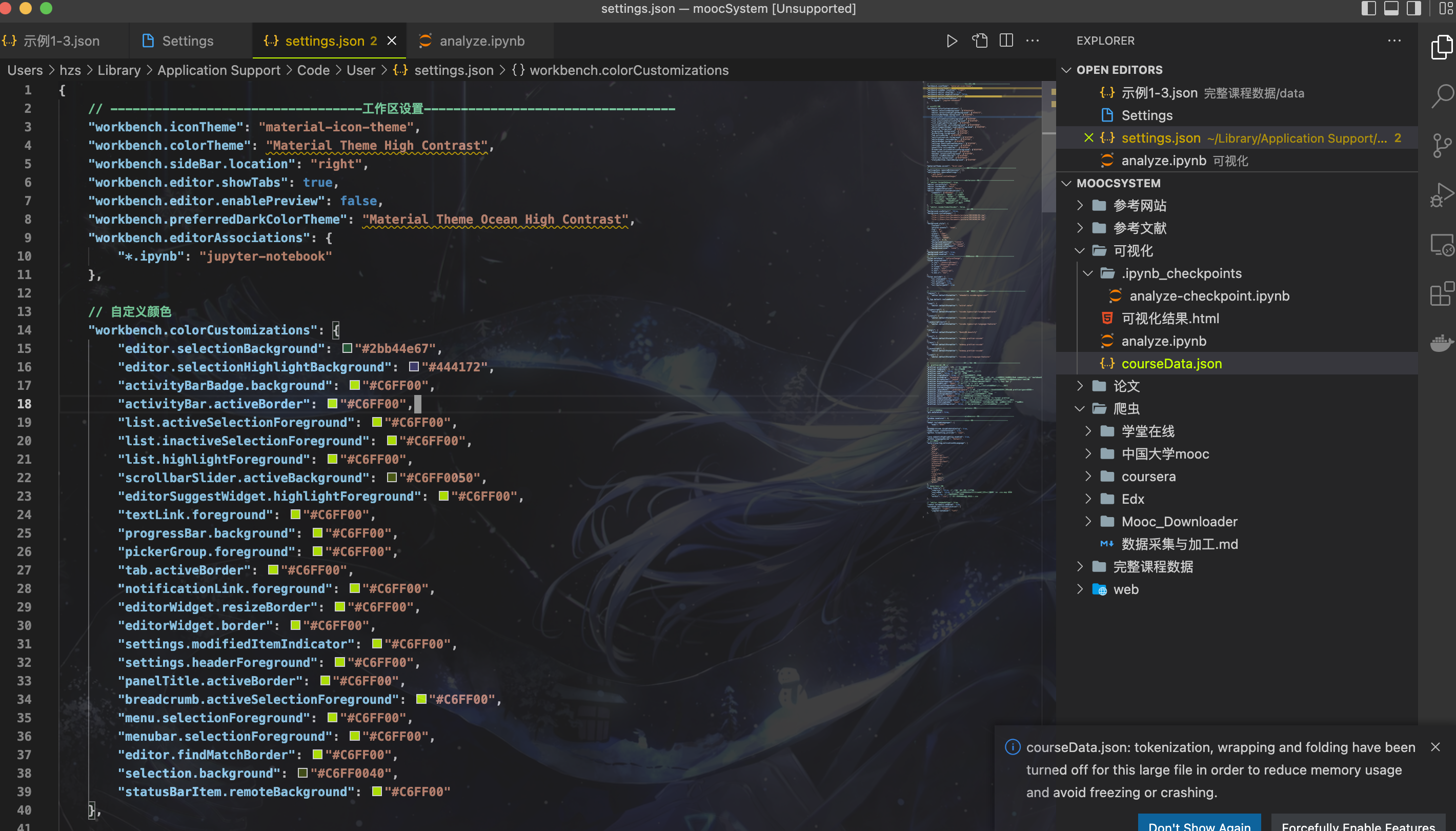Image resolution: width=1456 pixels, height=831 pixels.
Task: Toggle the bottom panel layout button
Action: tap(1391, 9)
